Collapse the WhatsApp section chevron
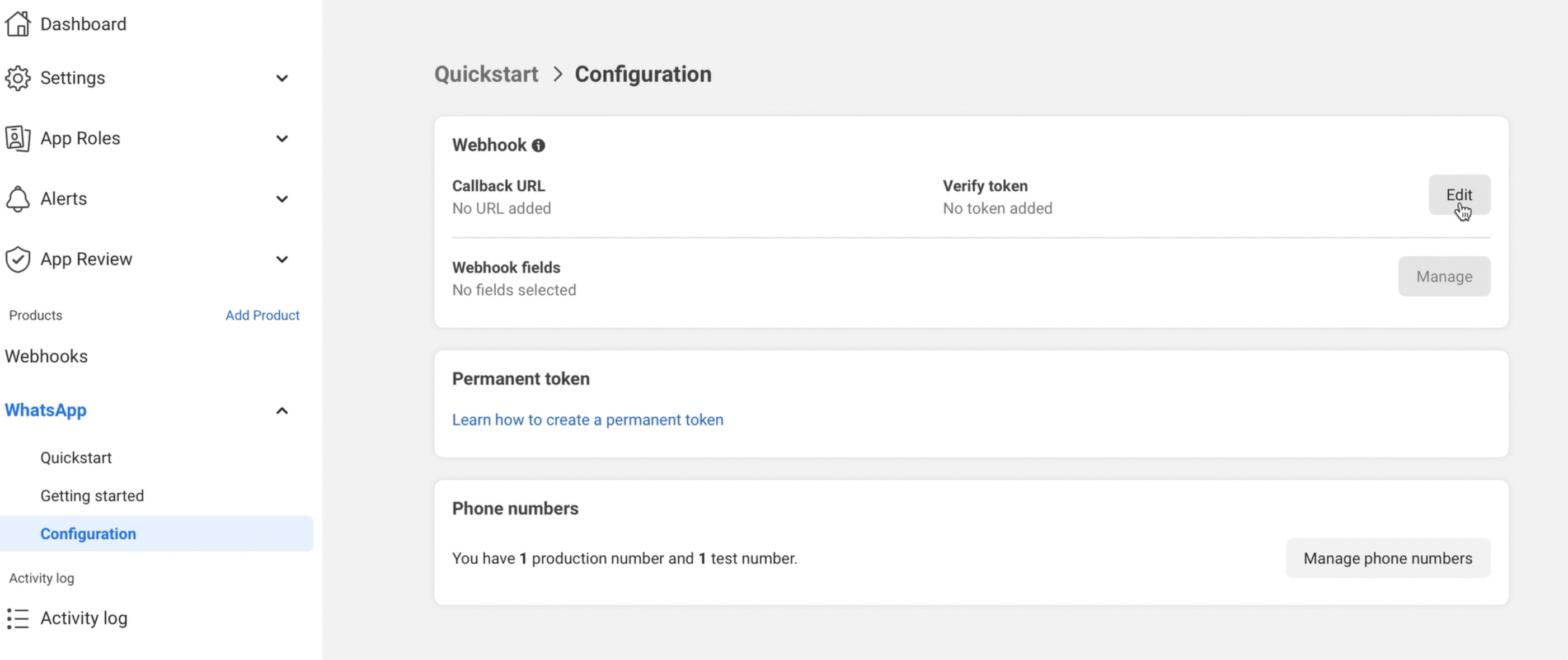Image resolution: width=1568 pixels, height=660 pixels. (x=282, y=411)
